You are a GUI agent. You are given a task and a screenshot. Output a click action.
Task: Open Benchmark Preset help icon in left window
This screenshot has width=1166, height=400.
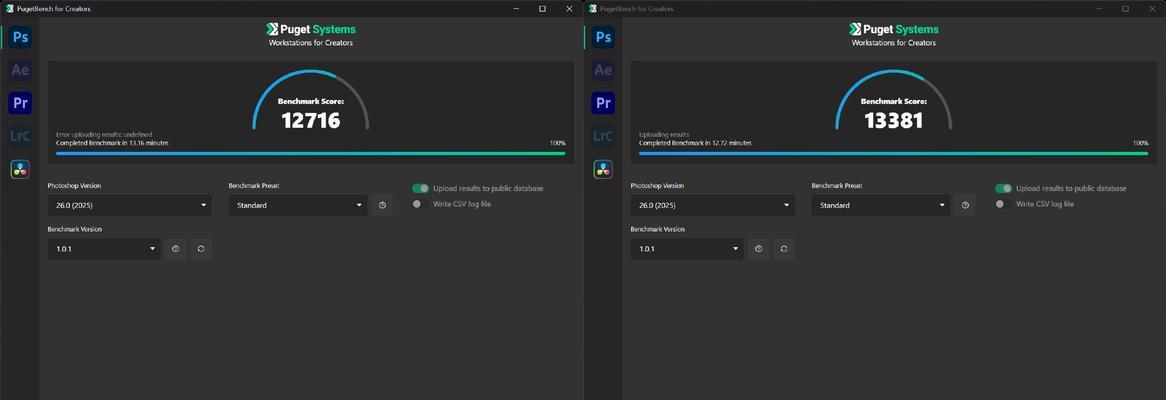[x=382, y=205]
